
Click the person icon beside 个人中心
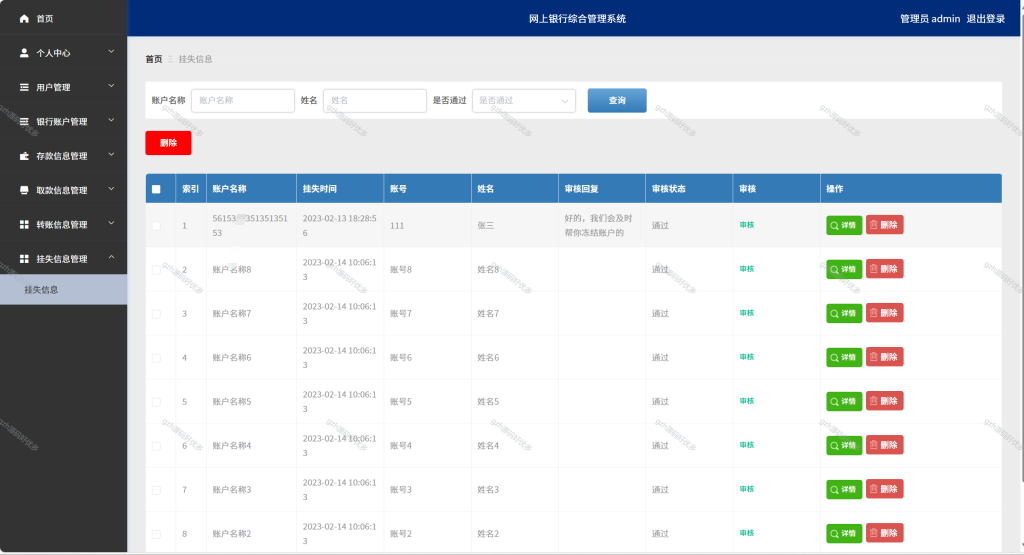pos(24,53)
